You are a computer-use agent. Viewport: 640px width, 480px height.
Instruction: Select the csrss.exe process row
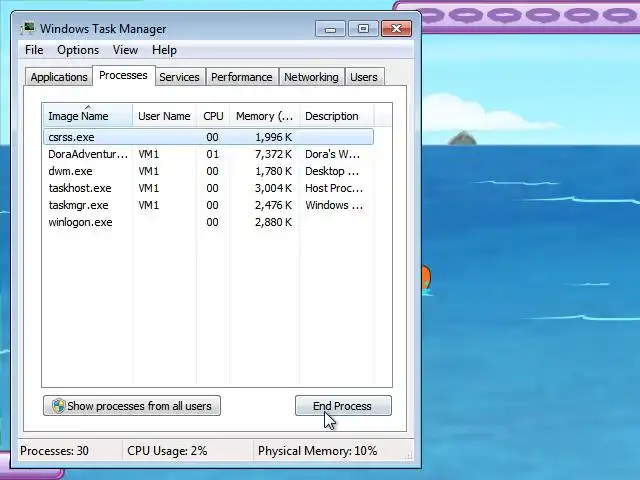pos(208,137)
